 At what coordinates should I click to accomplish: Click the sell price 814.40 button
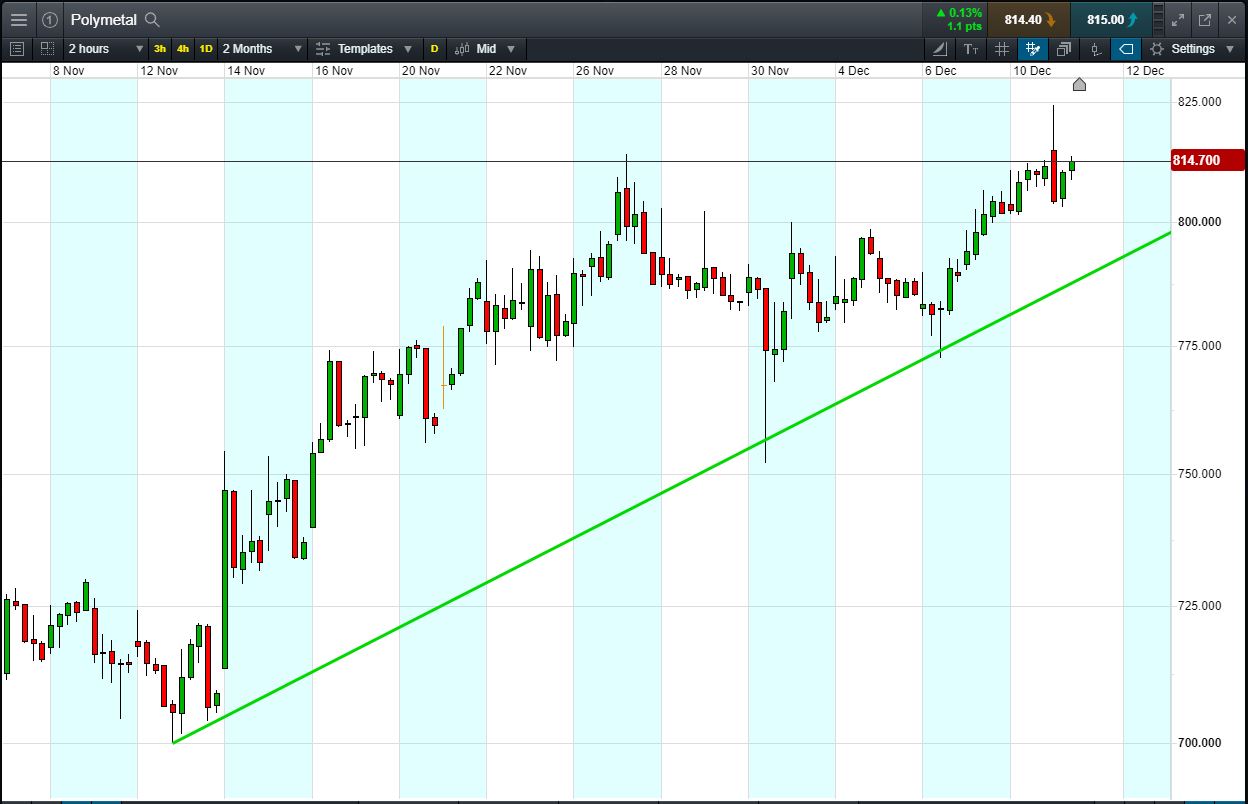coord(1029,19)
